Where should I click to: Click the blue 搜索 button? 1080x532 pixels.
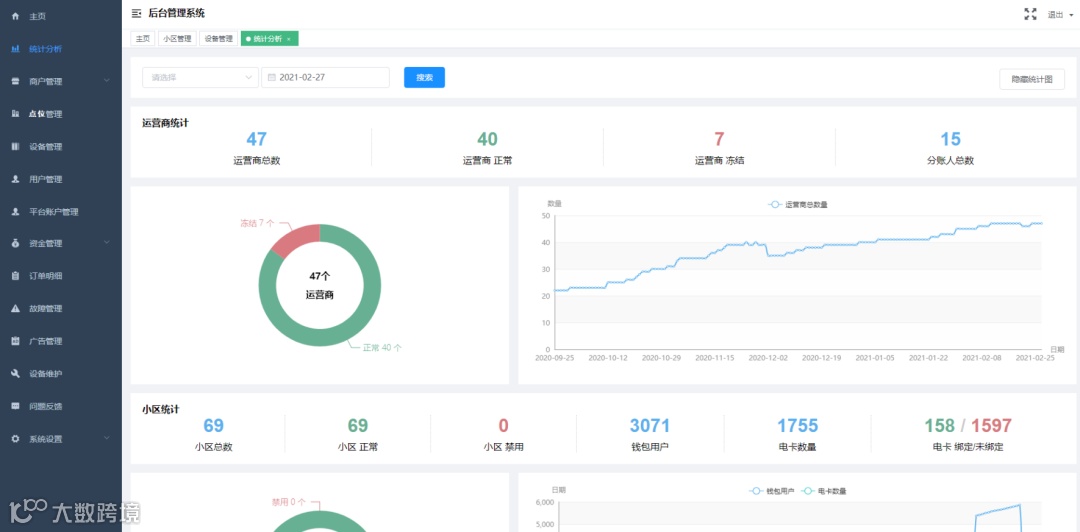coord(424,78)
